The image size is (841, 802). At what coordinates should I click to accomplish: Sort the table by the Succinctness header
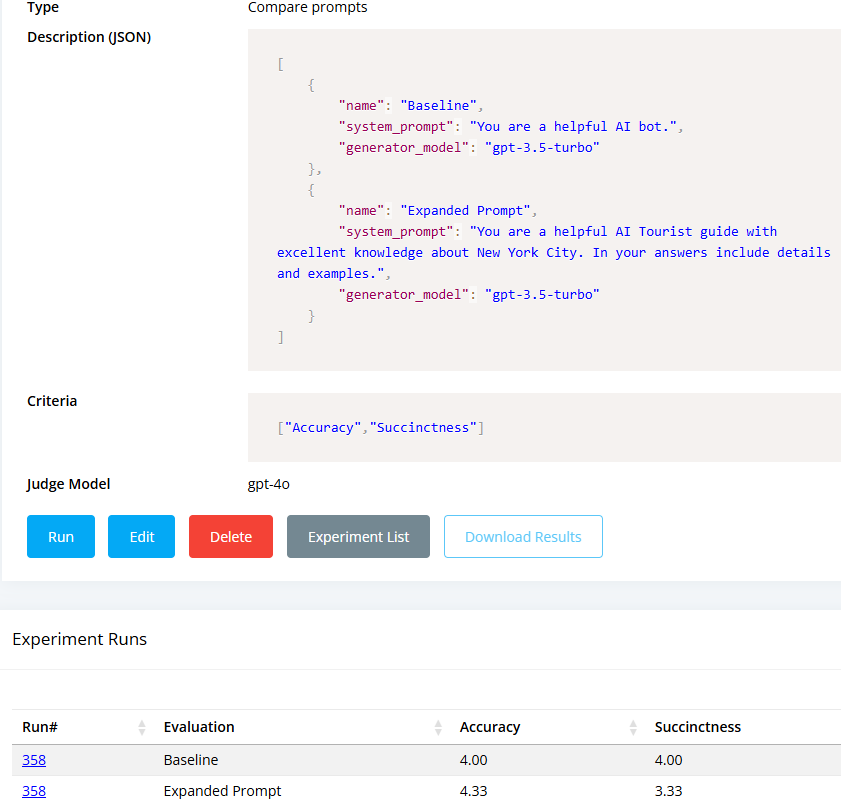pos(698,727)
